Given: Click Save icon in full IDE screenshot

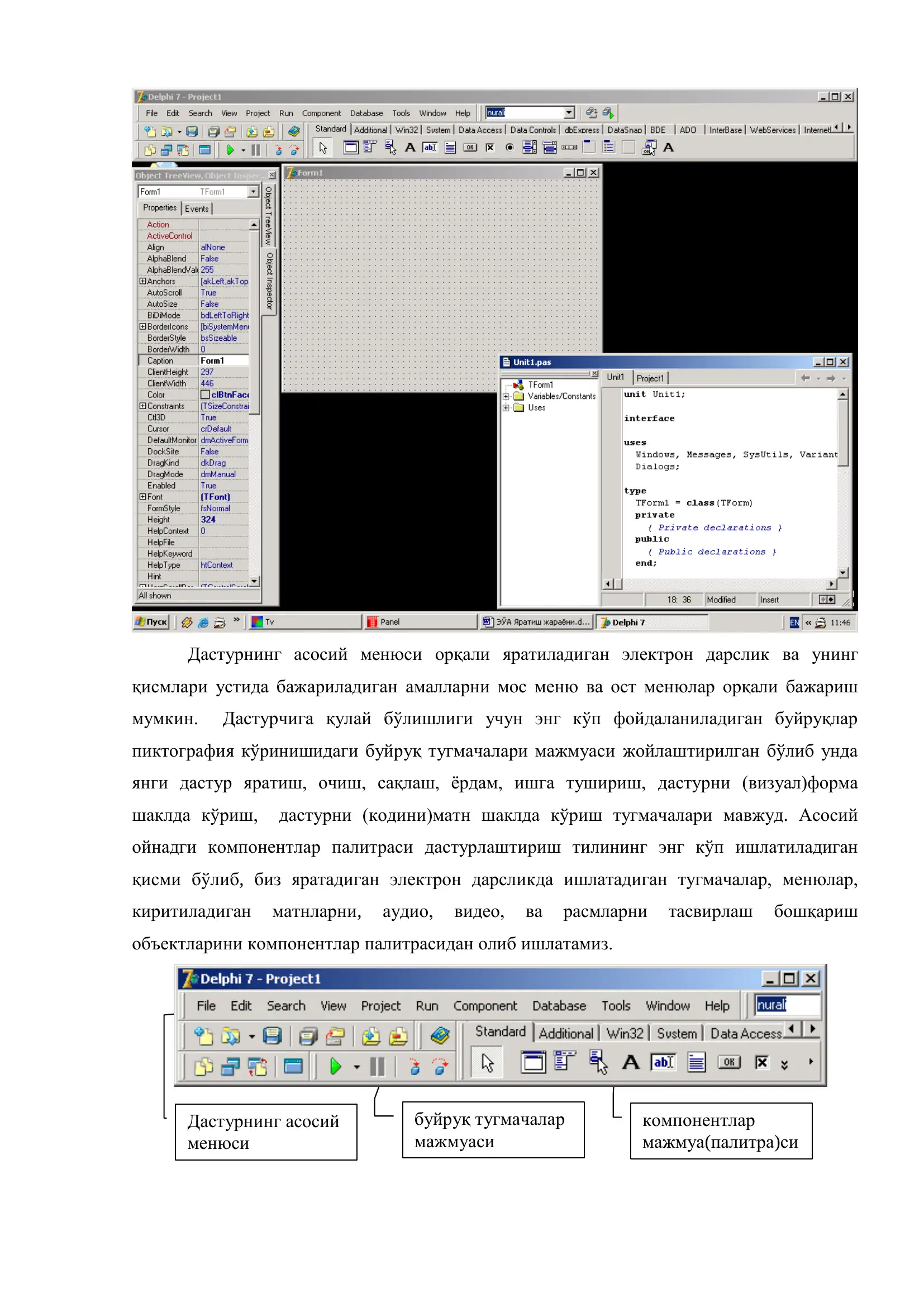Looking at the screenshot, I should pos(192,131).
